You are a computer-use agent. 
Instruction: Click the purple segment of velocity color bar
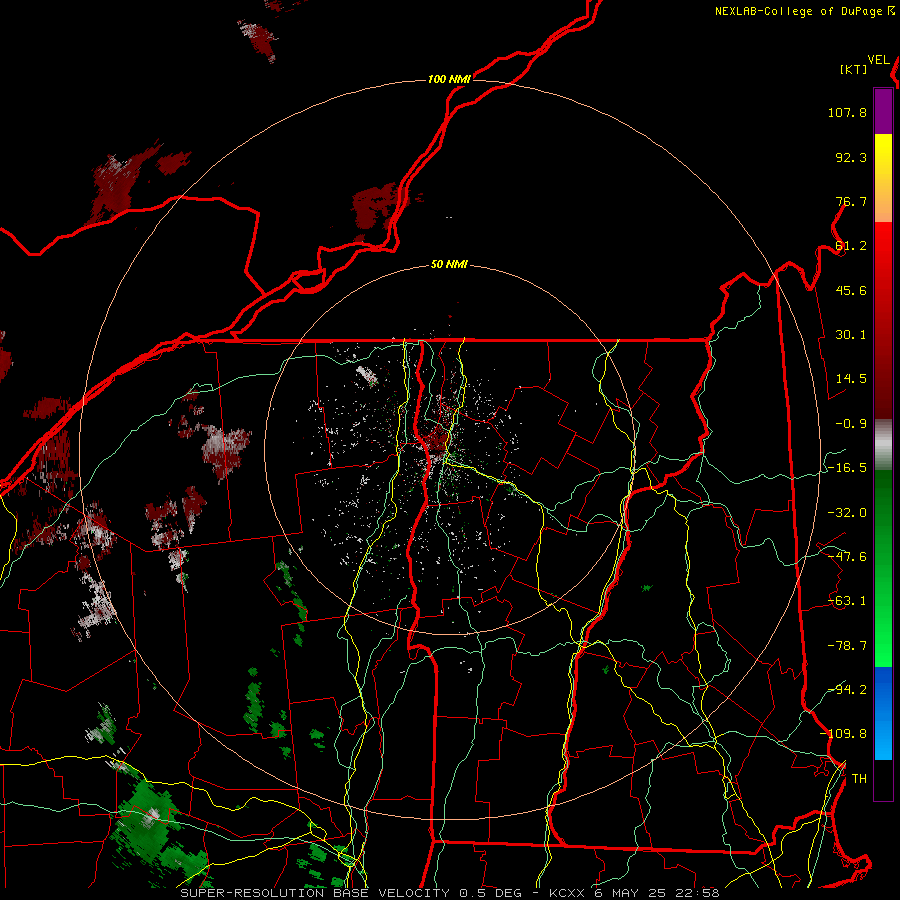[x=883, y=112]
